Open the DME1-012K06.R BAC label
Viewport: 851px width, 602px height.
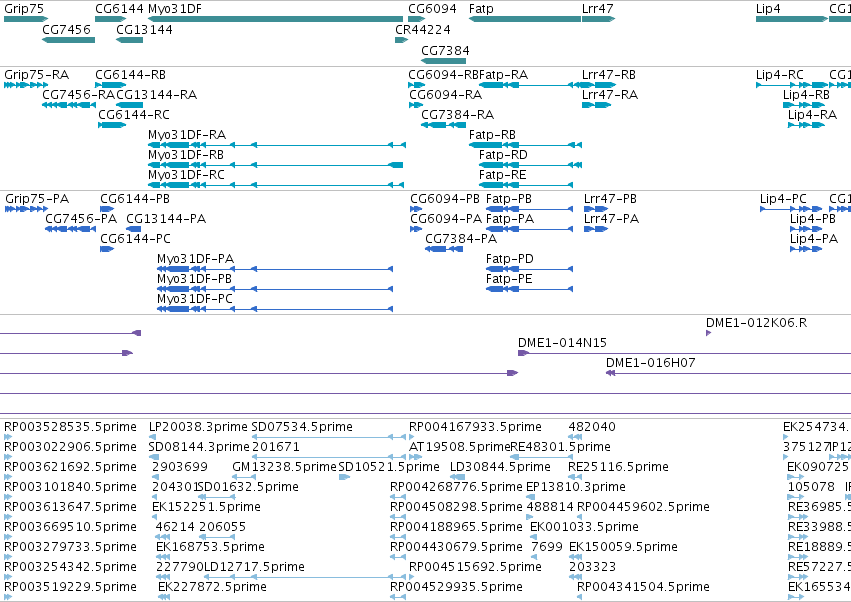pos(757,323)
